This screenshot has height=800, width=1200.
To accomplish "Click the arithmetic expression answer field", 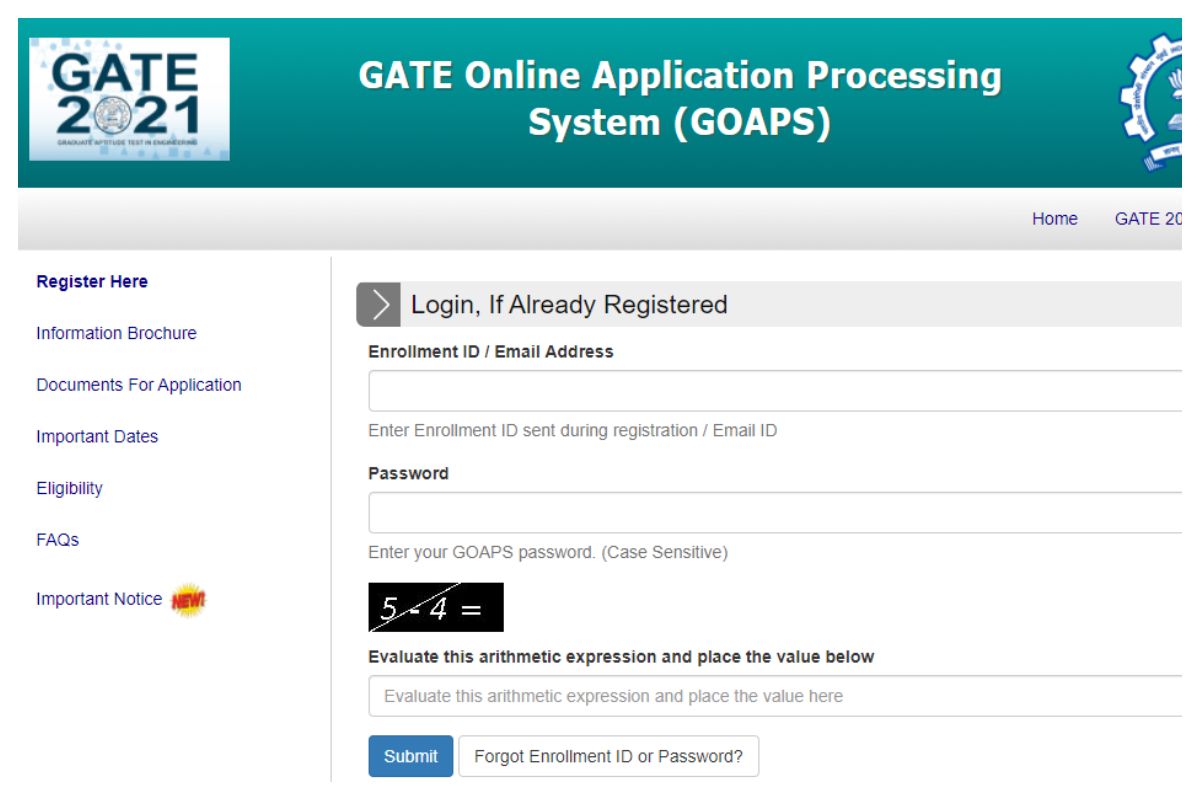I will (x=775, y=696).
